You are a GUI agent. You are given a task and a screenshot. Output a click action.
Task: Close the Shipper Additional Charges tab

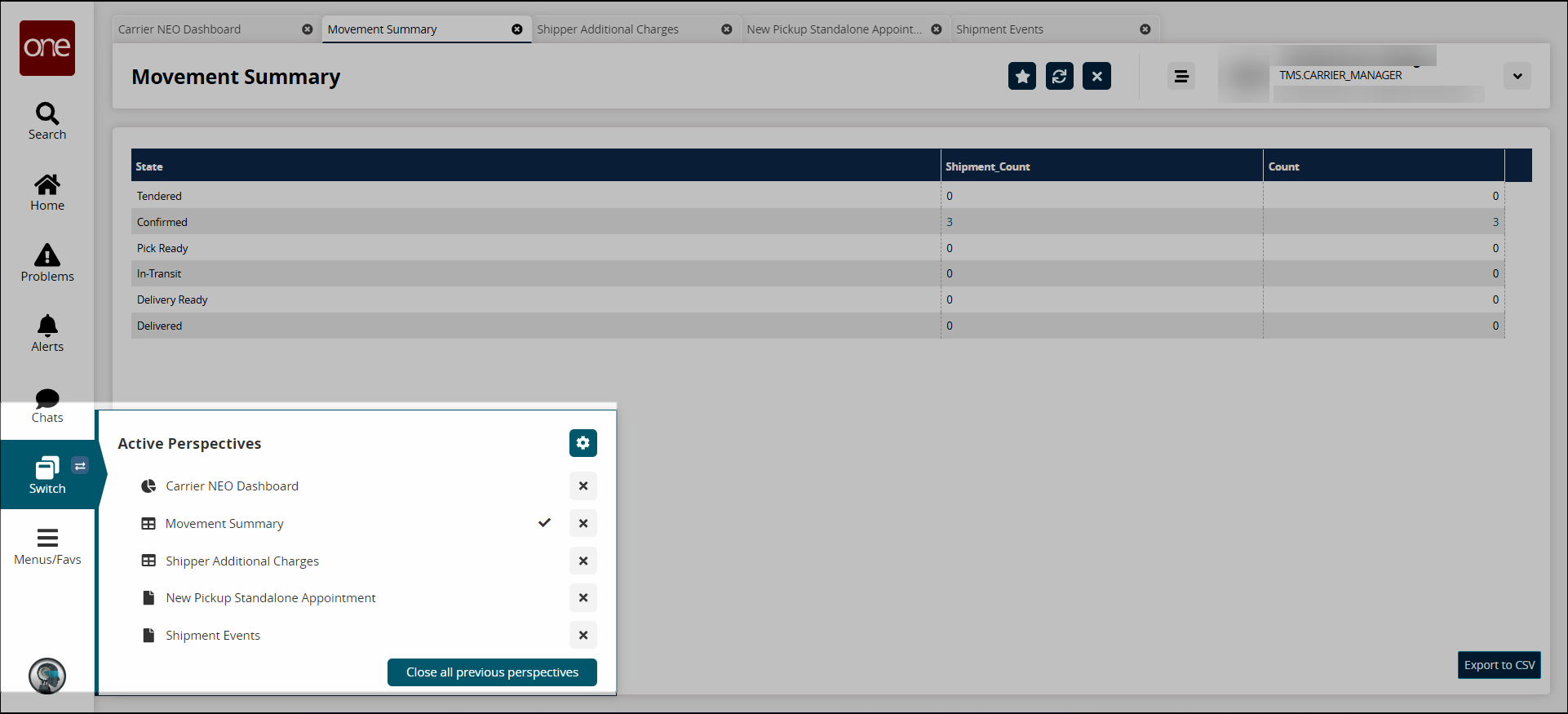(x=727, y=29)
